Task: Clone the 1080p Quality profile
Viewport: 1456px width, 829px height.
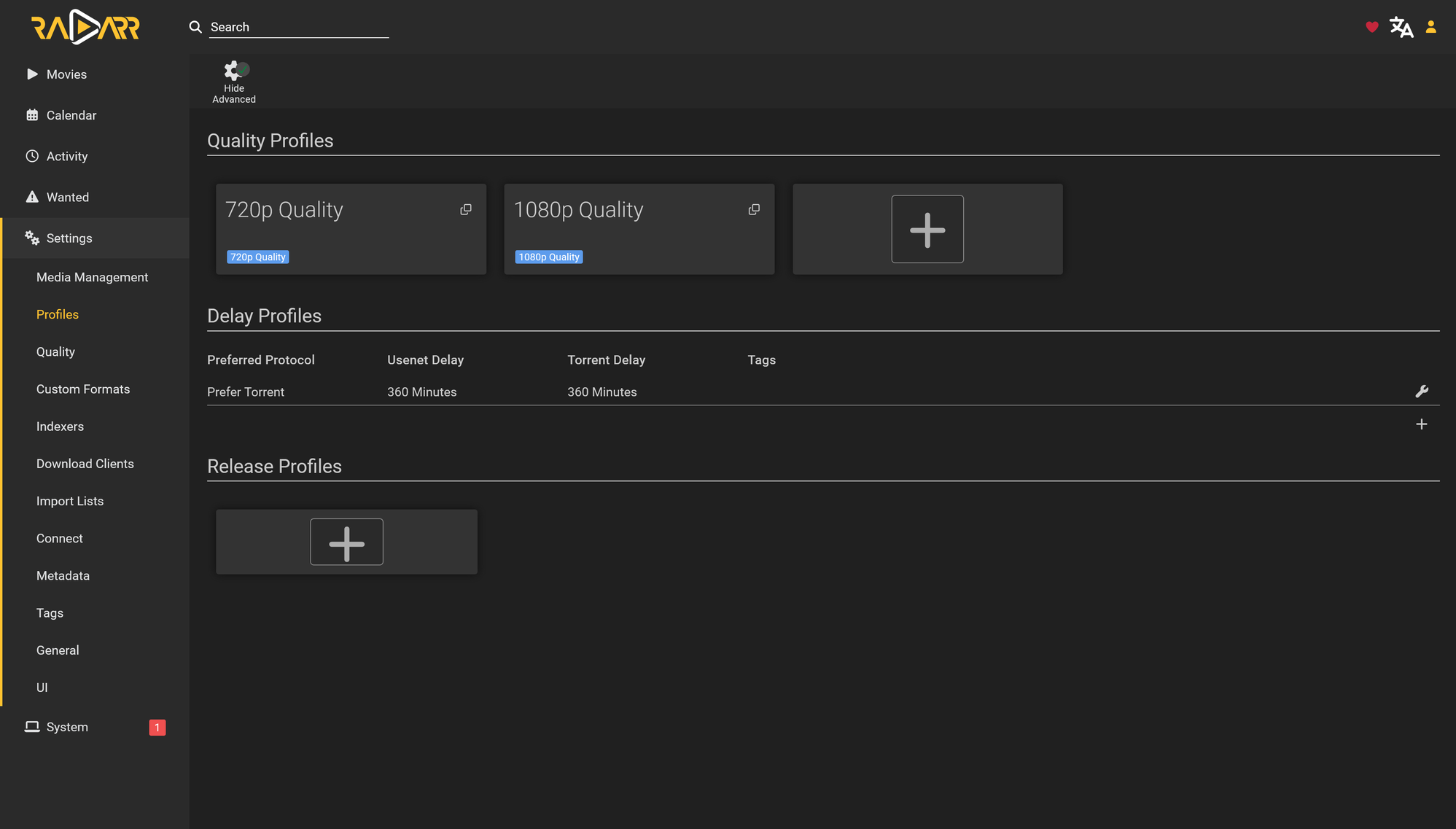Action: coord(754,210)
